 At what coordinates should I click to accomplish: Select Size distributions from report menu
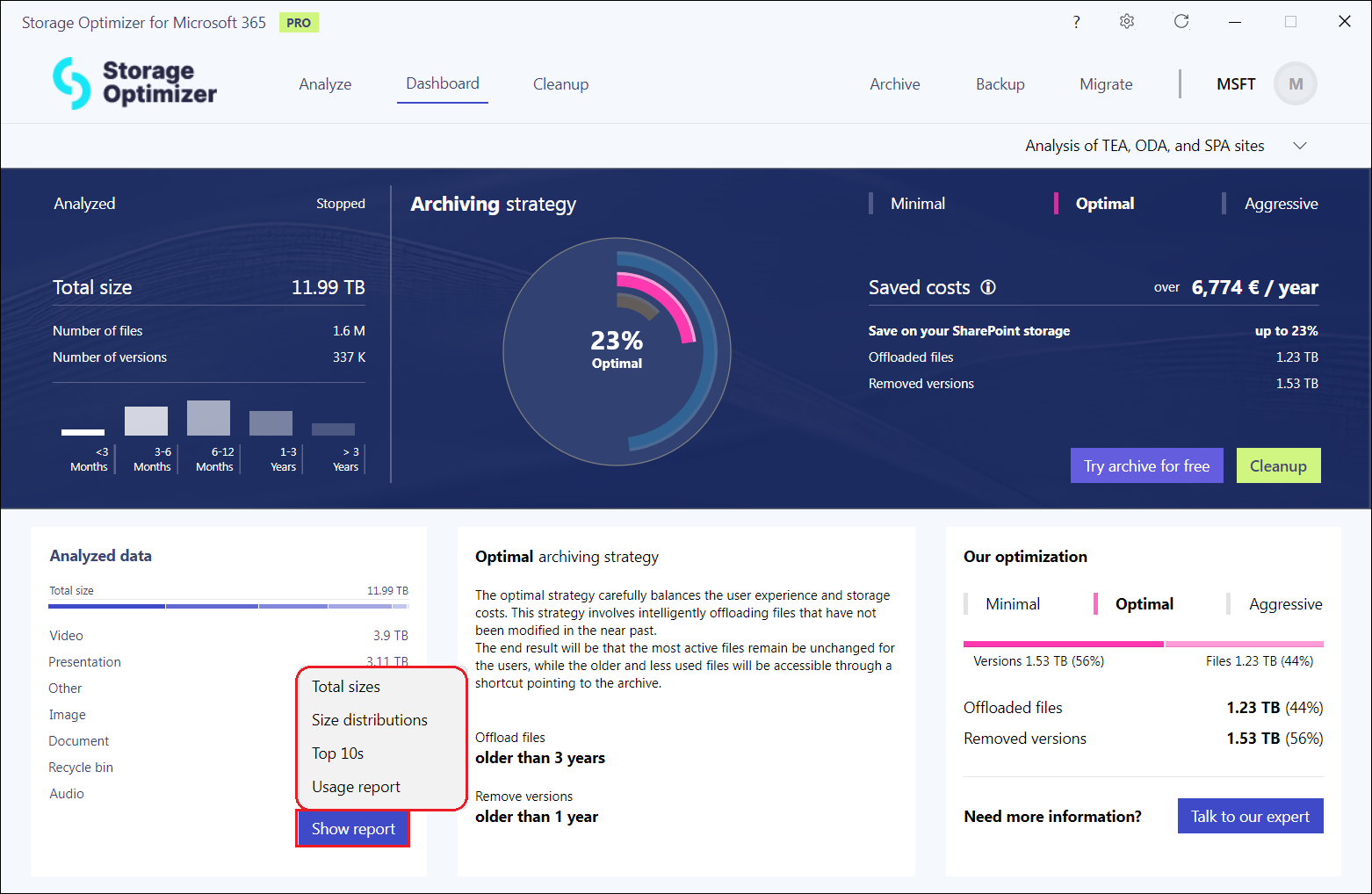369,720
